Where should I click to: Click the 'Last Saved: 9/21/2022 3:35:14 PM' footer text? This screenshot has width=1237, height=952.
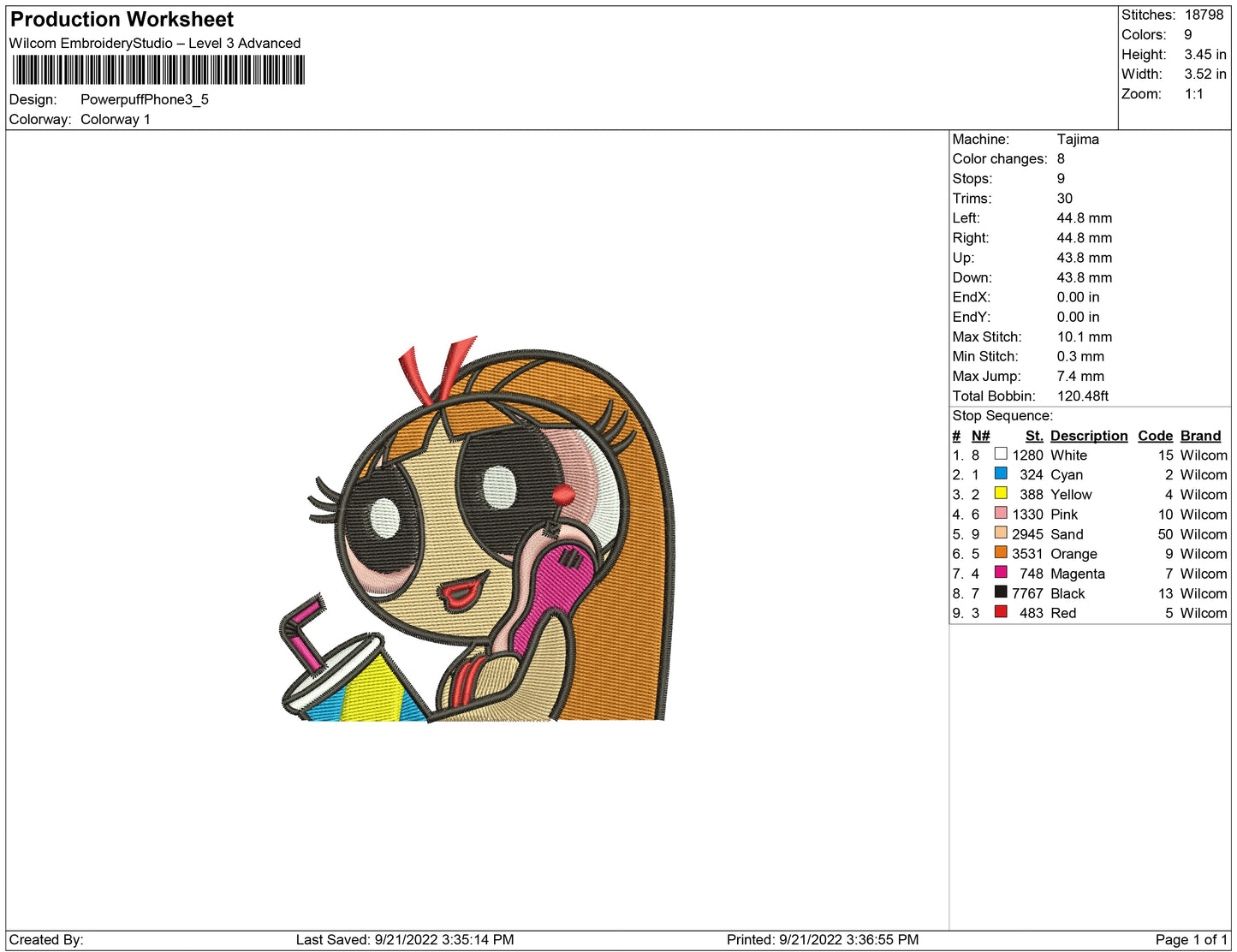coord(405,940)
